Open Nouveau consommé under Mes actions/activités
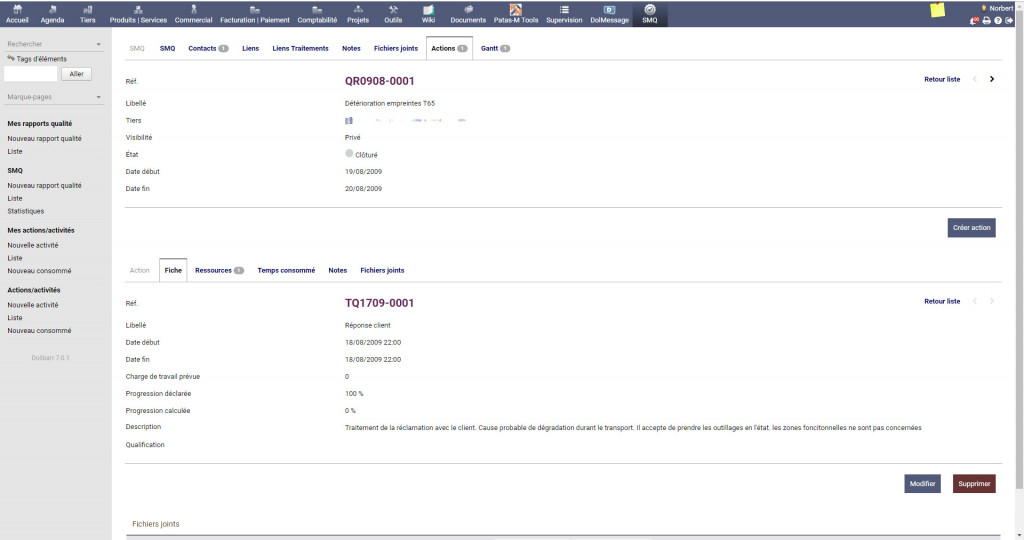Viewport: 1024px width, 540px height. [39, 271]
